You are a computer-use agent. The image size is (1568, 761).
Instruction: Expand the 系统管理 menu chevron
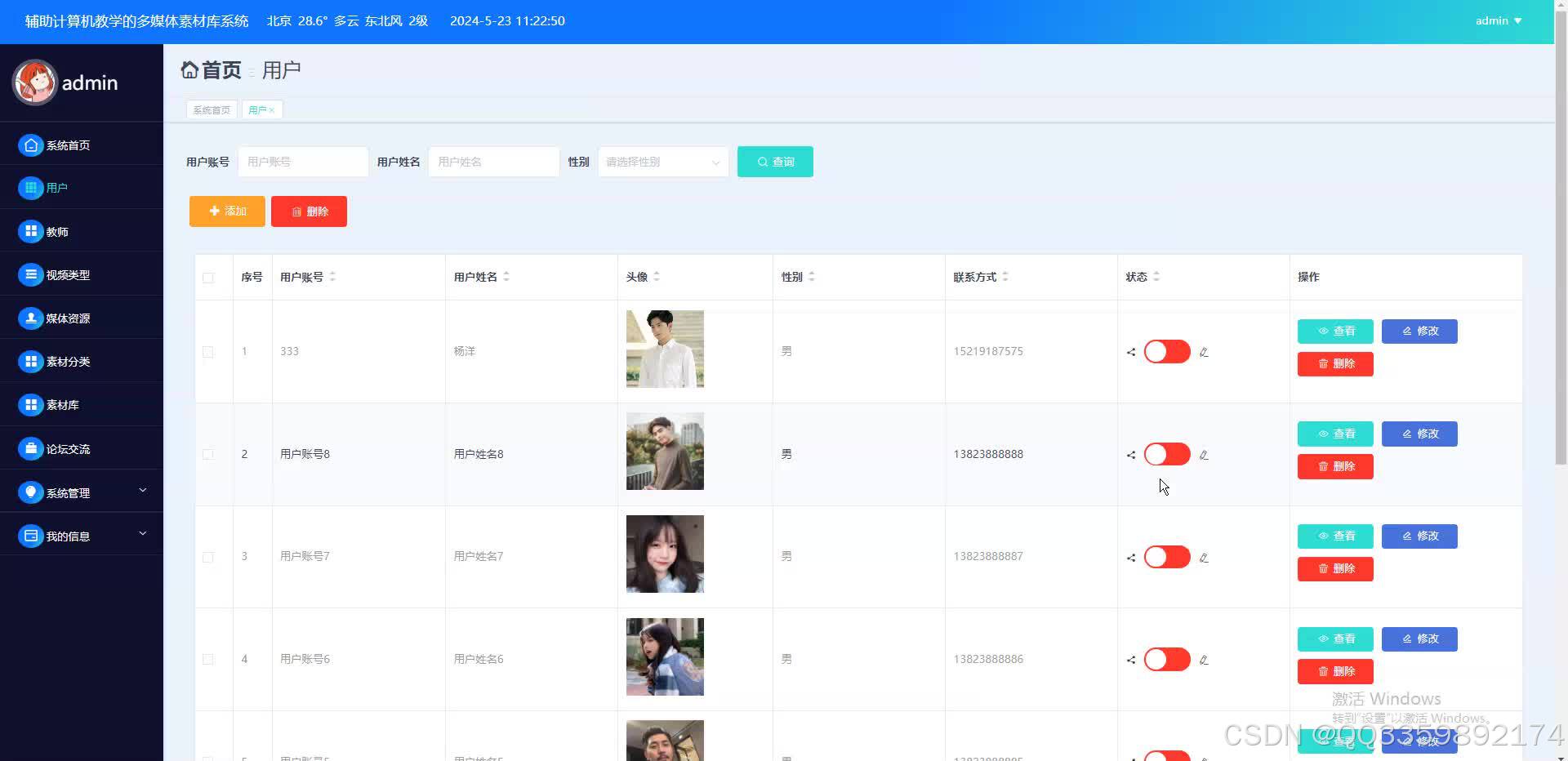[x=143, y=490]
